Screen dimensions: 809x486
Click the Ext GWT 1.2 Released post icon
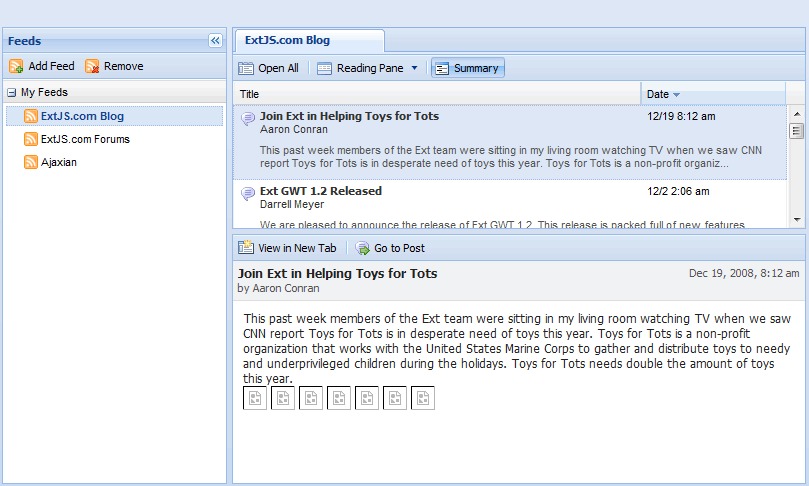[x=248, y=192]
